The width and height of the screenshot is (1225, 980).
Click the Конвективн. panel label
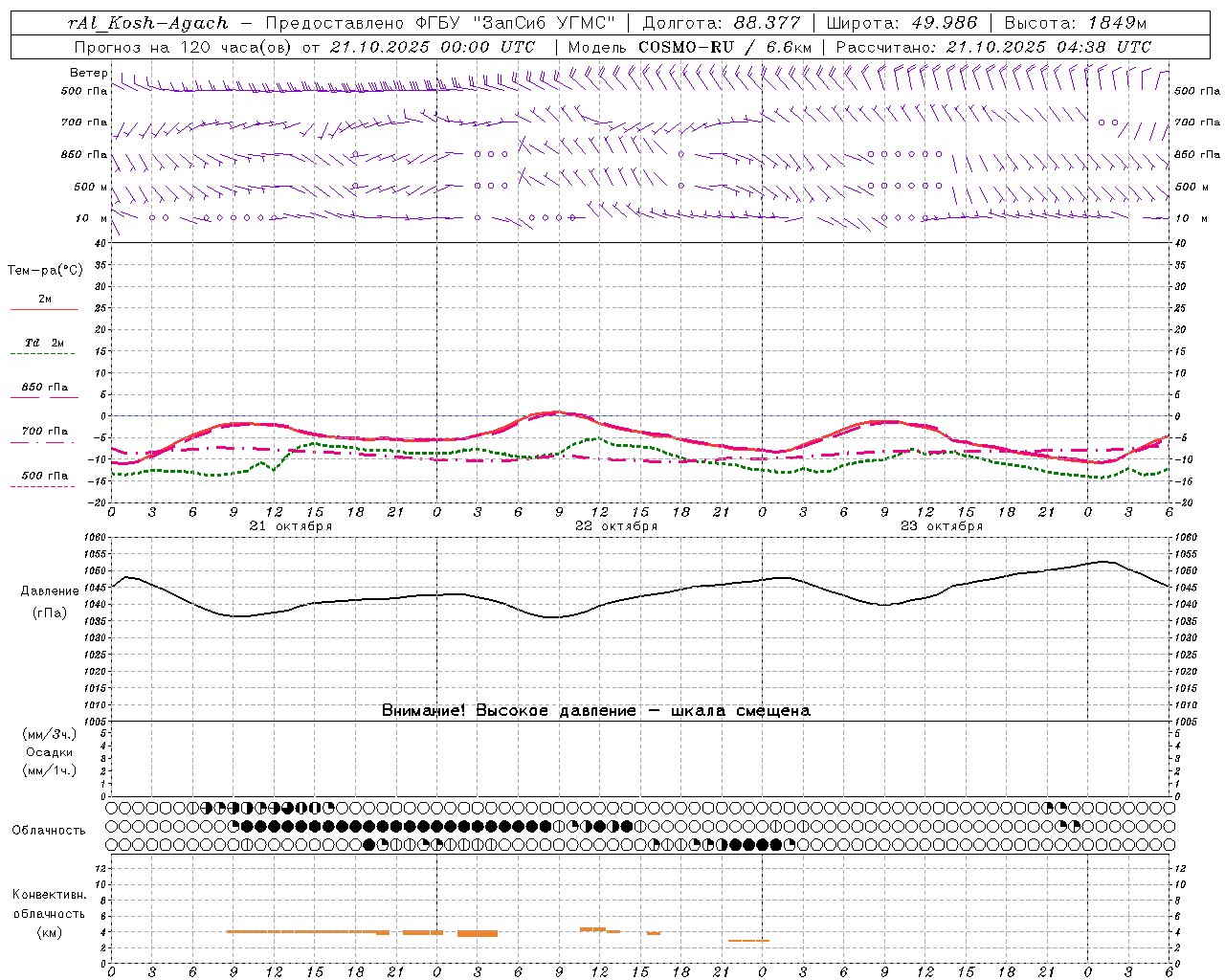click(x=49, y=895)
